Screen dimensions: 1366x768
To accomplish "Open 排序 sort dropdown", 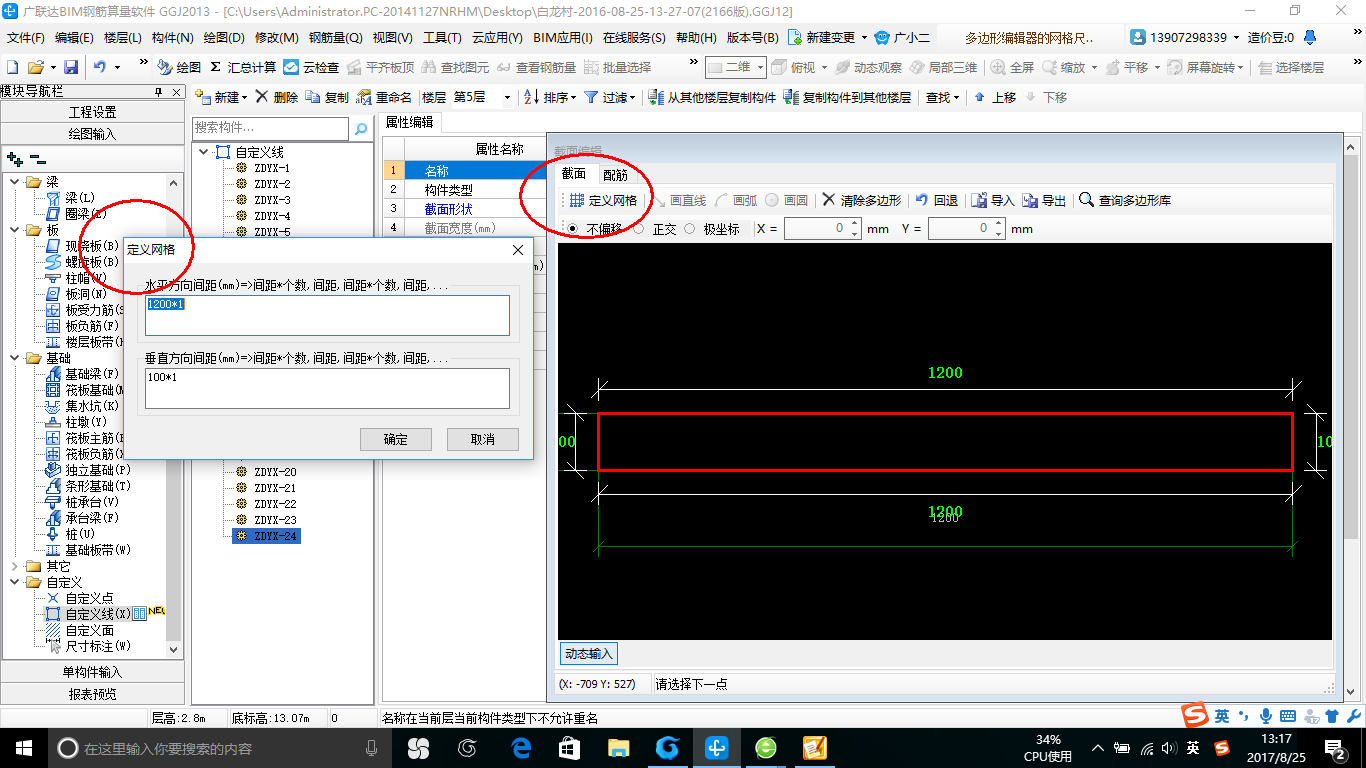I will pos(550,97).
